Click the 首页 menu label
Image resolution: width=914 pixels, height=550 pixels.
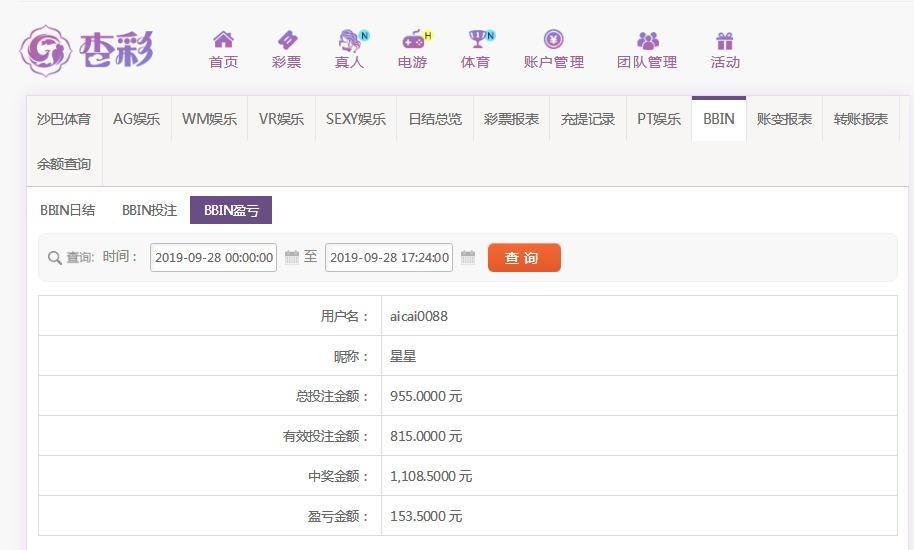coord(223,62)
